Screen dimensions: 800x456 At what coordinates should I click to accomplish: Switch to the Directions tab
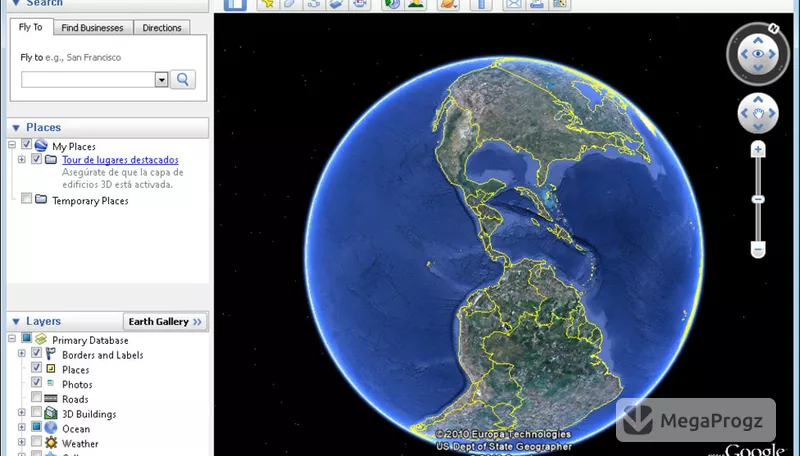coord(162,28)
